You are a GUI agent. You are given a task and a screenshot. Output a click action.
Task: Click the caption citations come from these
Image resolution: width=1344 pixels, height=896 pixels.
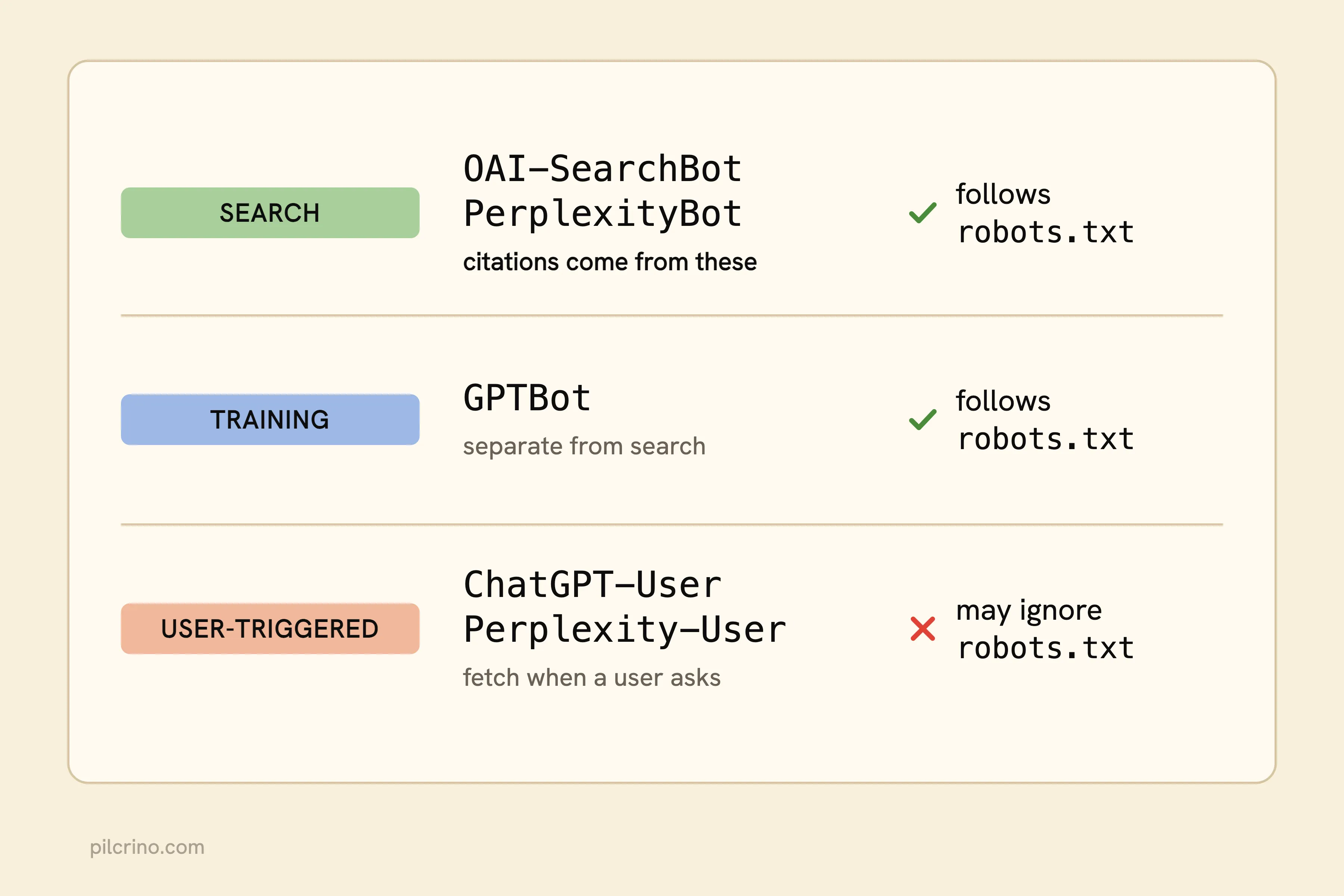(610, 262)
